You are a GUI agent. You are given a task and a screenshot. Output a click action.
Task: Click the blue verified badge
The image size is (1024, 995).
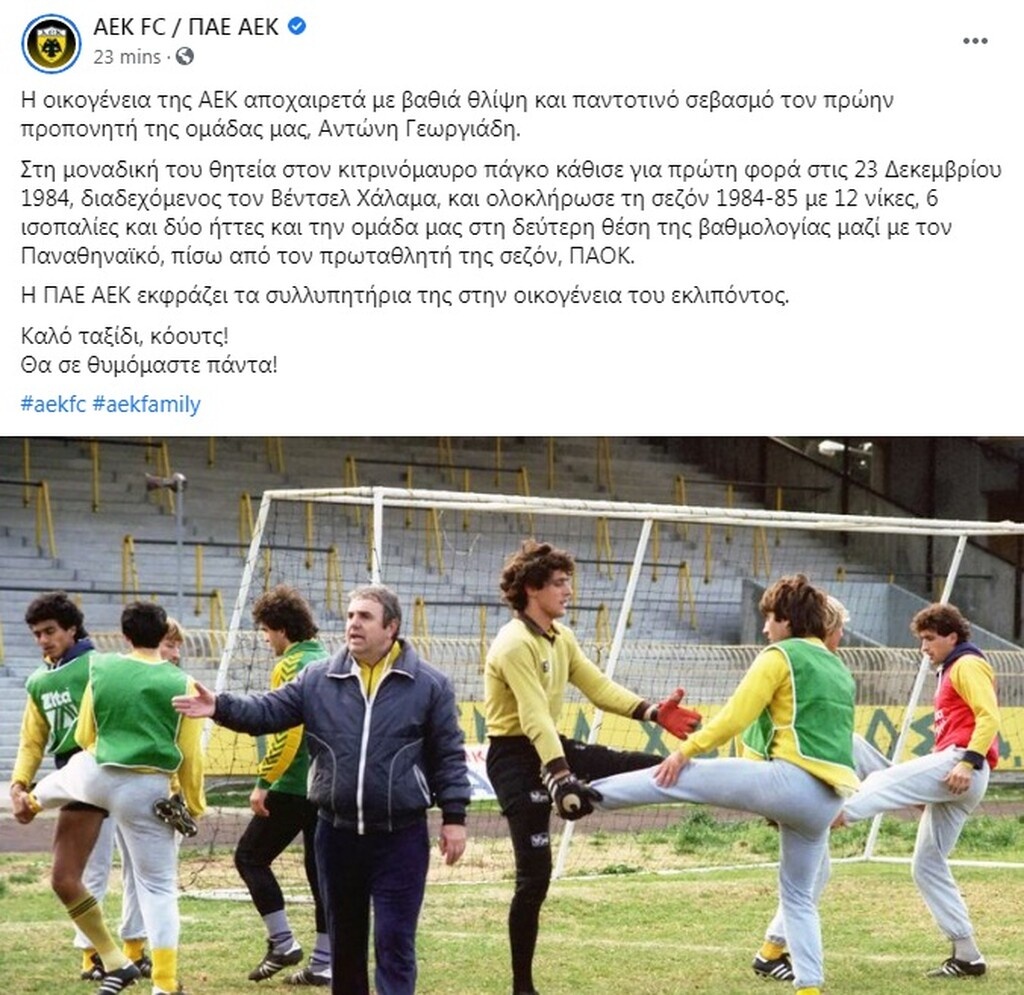(297, 27)
